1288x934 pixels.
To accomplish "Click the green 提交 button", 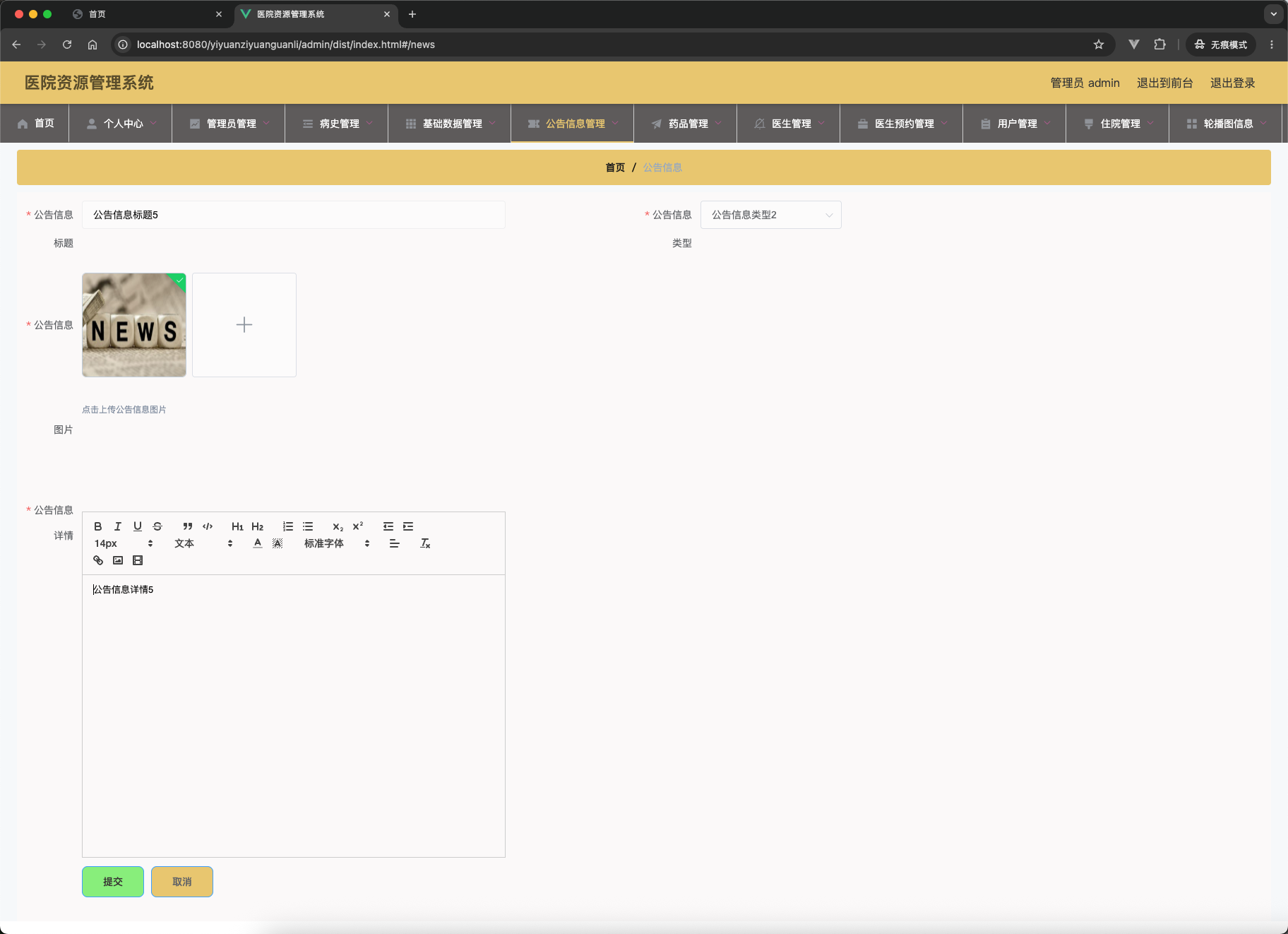I will pyautogui.click(x=113, y=882).
